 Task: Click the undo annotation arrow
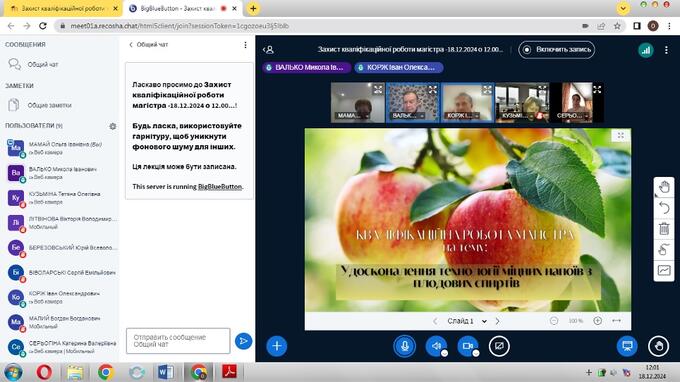coord(664,208)
